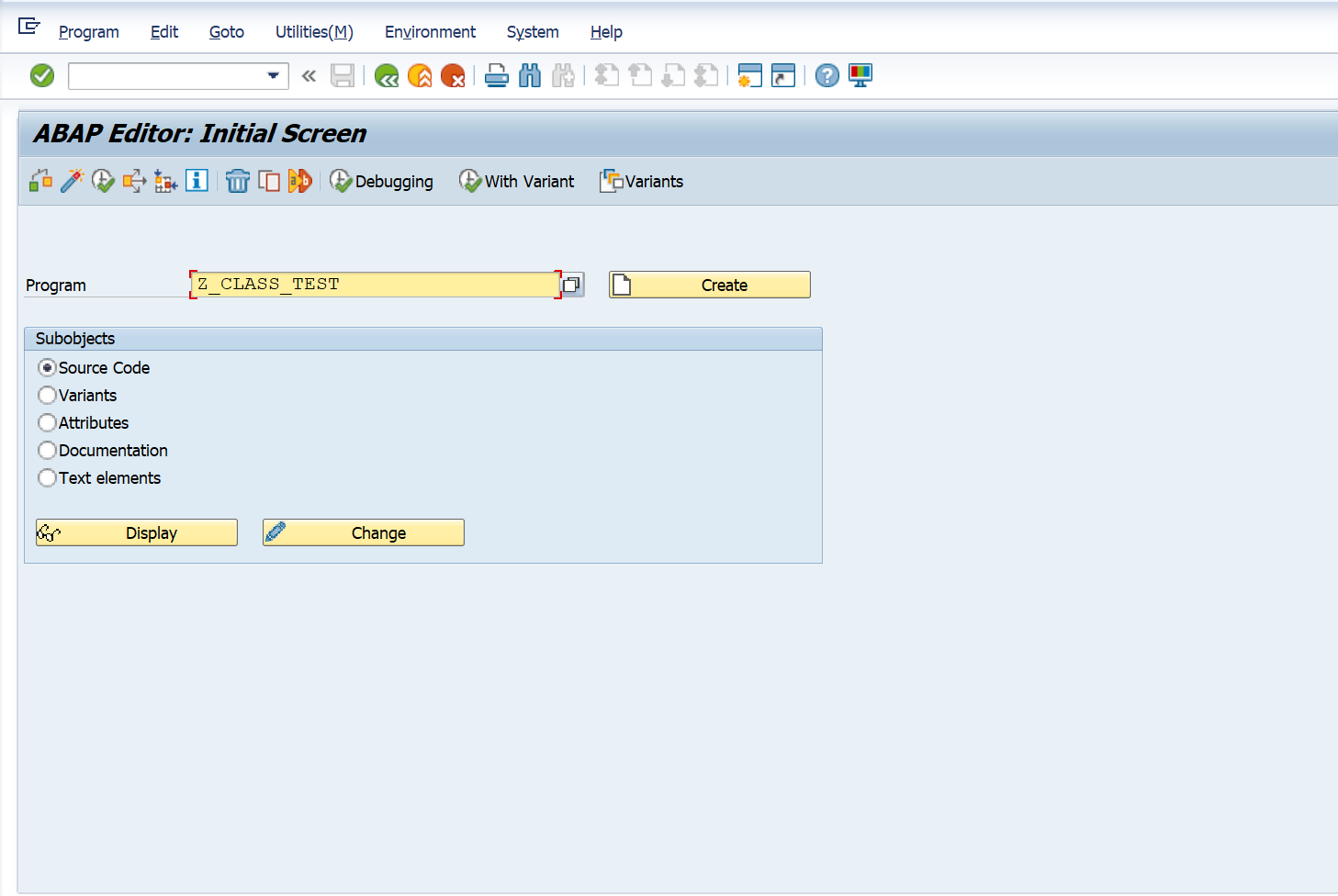Click the green Enter checkmark icon
This screenshot has height=896, width=1338.
click(42, 75)
